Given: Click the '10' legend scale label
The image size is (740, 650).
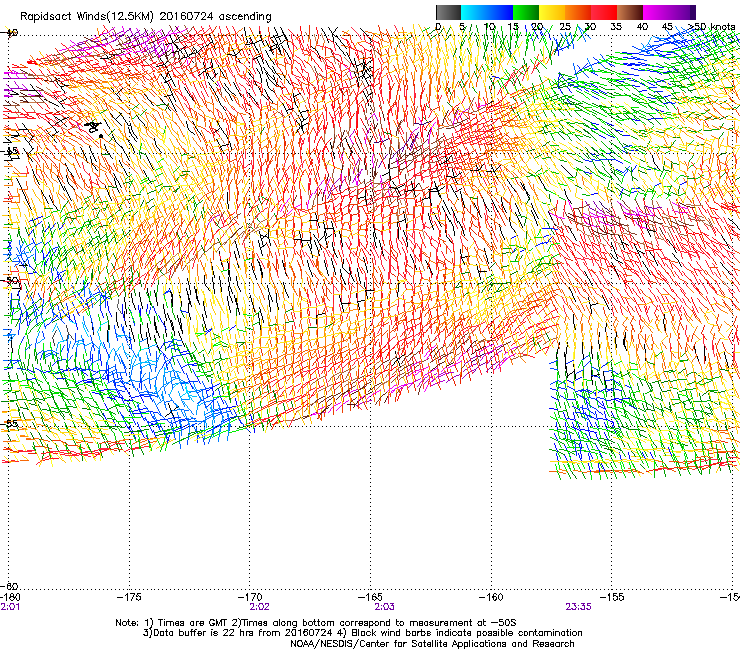Looking at the screenshot, I should tap(489, 26).
